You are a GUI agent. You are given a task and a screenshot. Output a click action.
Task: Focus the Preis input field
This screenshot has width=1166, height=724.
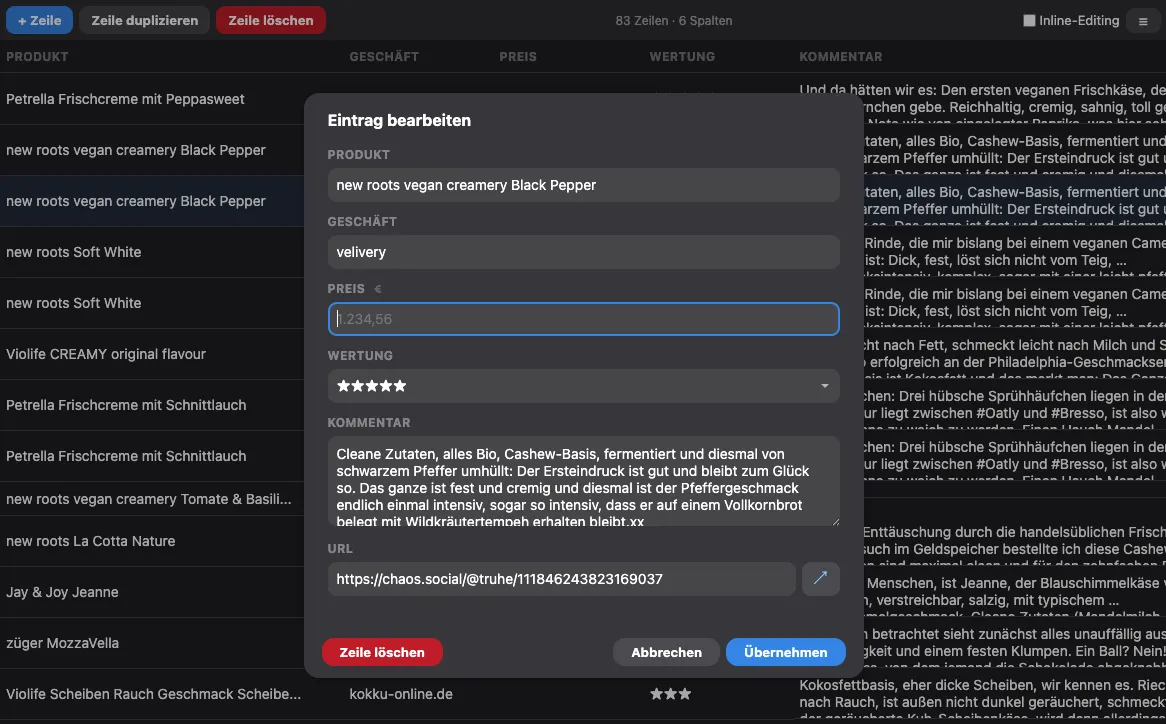coord(583,319)
